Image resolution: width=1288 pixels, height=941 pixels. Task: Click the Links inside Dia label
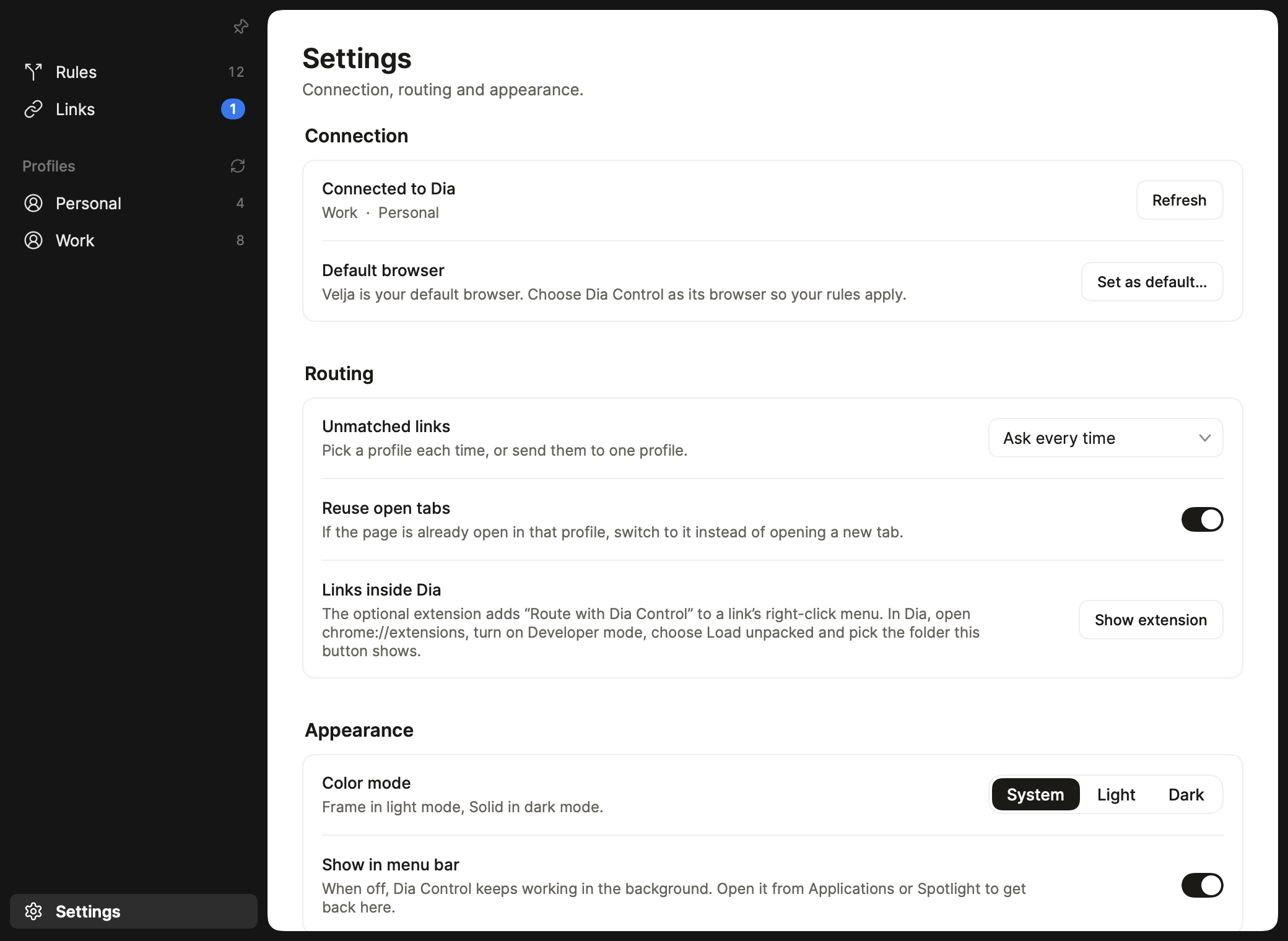pos(381,590)
